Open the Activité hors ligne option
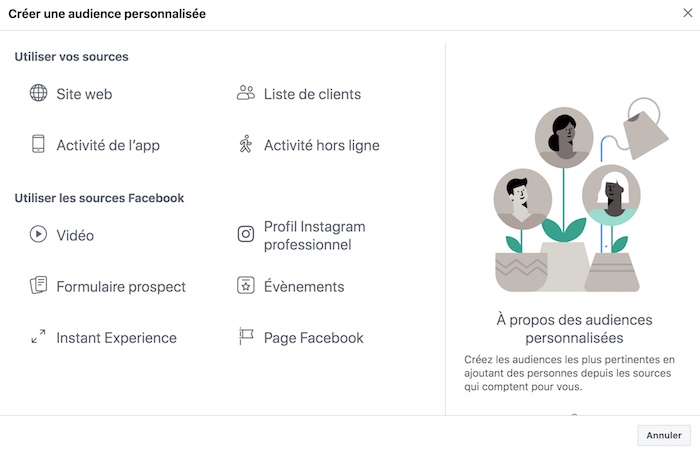The height and width of the screenshot is (449, 700). click(x=322, y=146)
